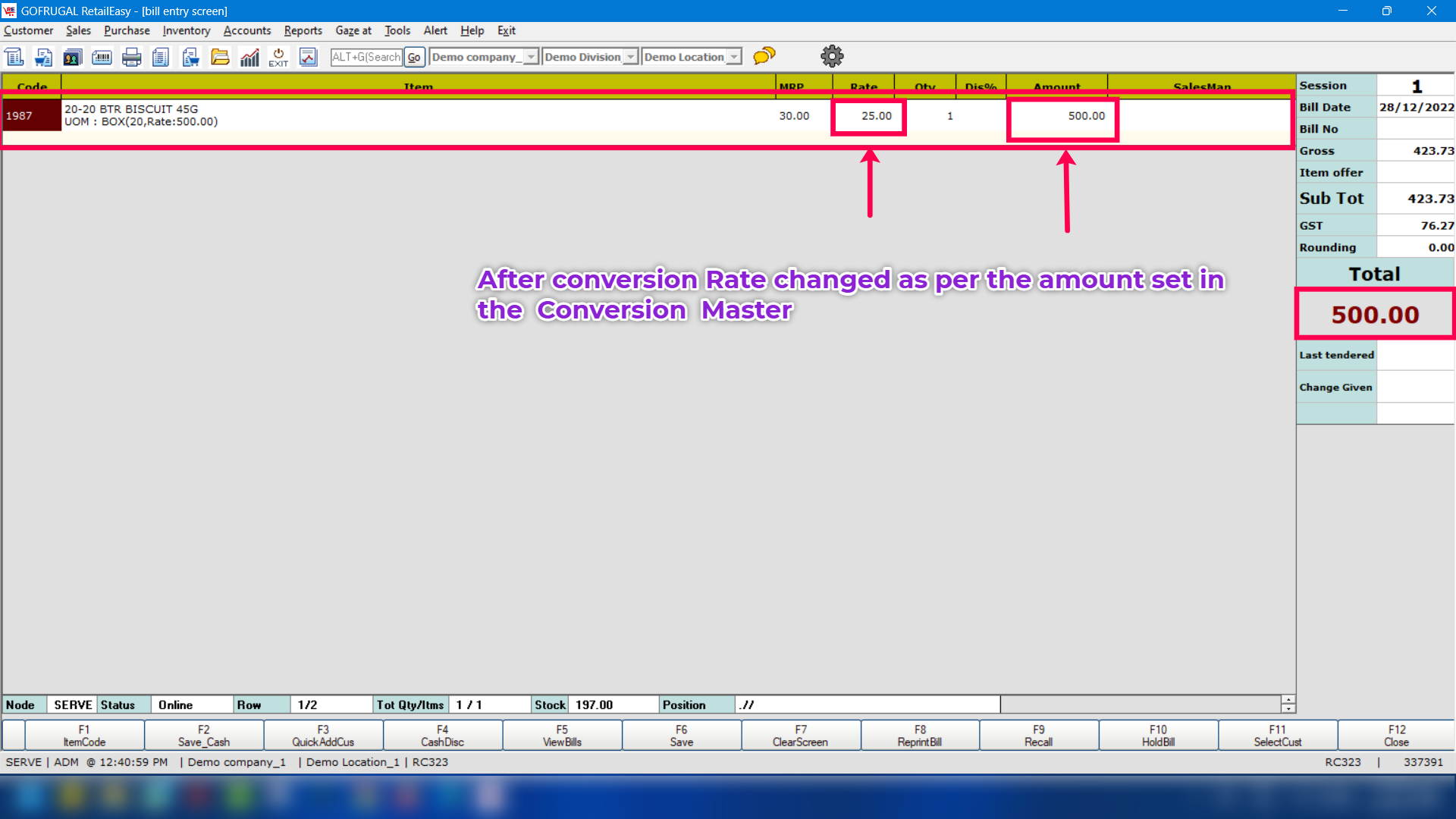Click the line graph report icon
The image size is (1456, 819).
(x=308, y=57)
